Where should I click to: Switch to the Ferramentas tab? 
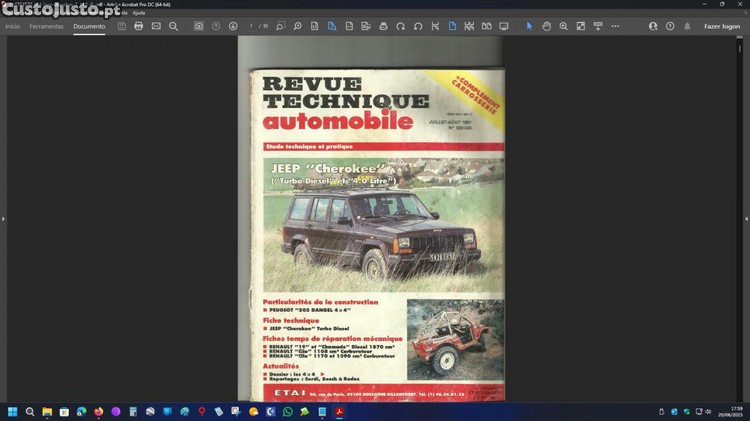click(x=46, y=26)
